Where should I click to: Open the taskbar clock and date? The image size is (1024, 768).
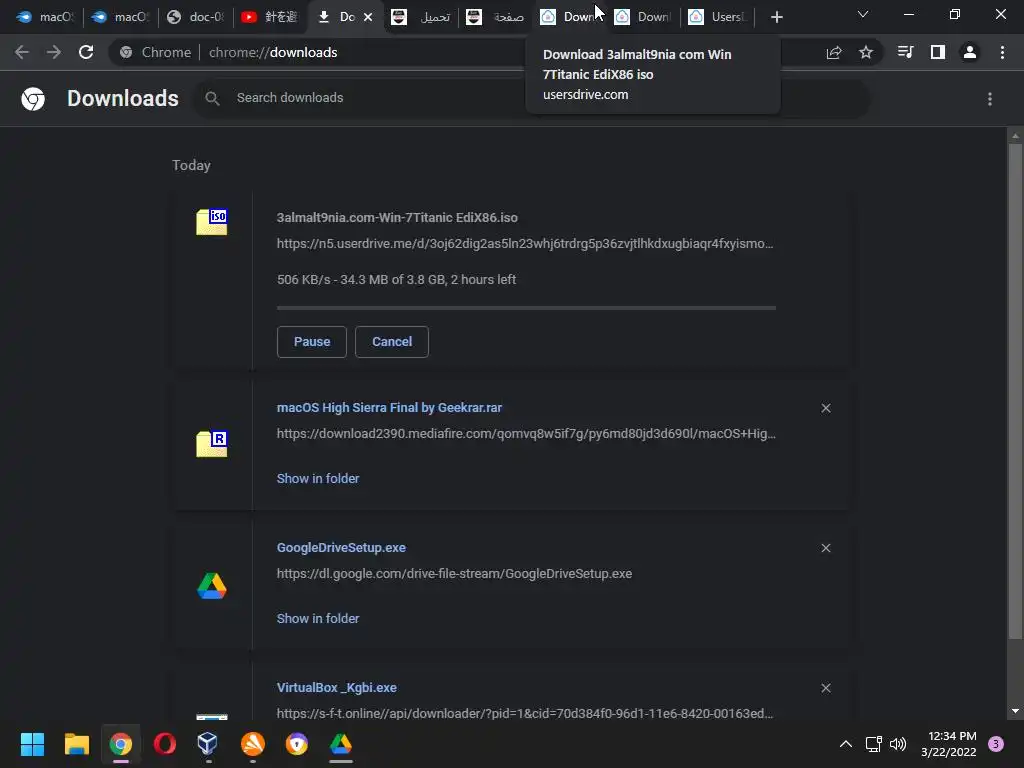click(949, 744)
